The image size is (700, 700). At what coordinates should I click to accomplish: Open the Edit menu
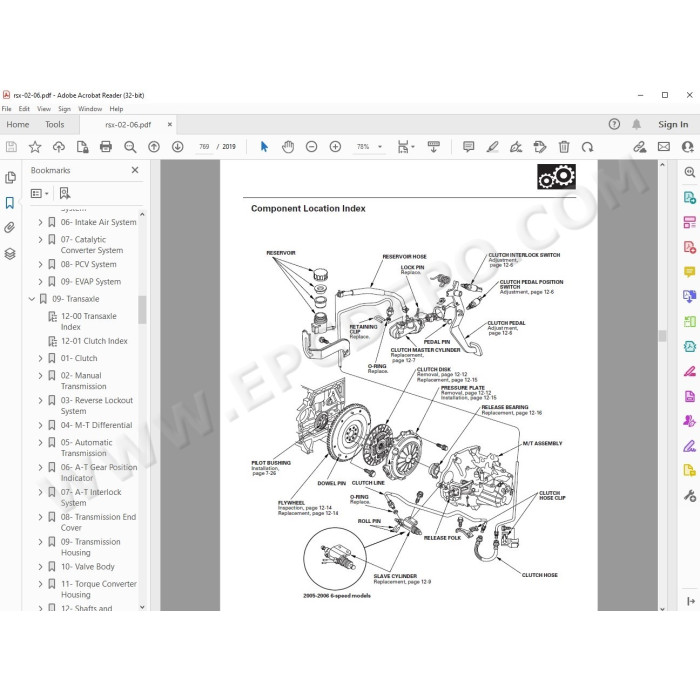point(24,108)
